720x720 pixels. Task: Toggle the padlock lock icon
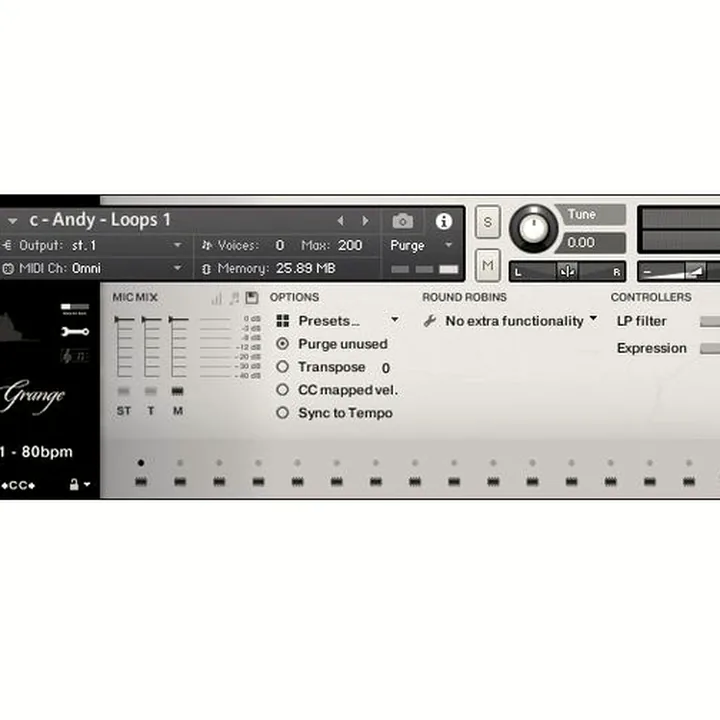point(74,484)
